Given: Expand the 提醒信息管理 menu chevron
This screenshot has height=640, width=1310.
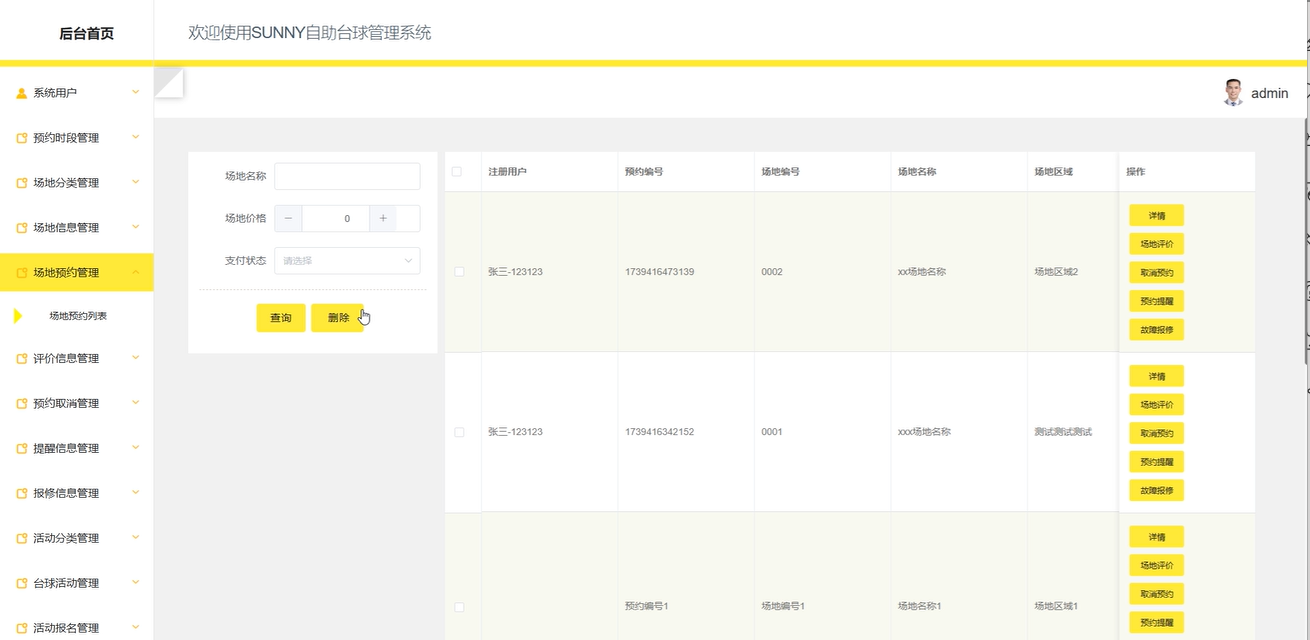Looking at the screenshot, I should click(136, 448).
